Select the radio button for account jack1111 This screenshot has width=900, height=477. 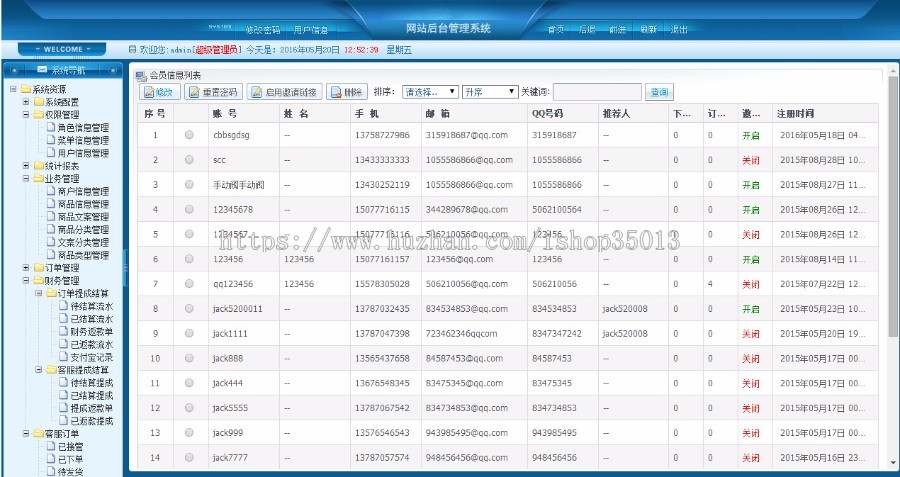[189, 333]
